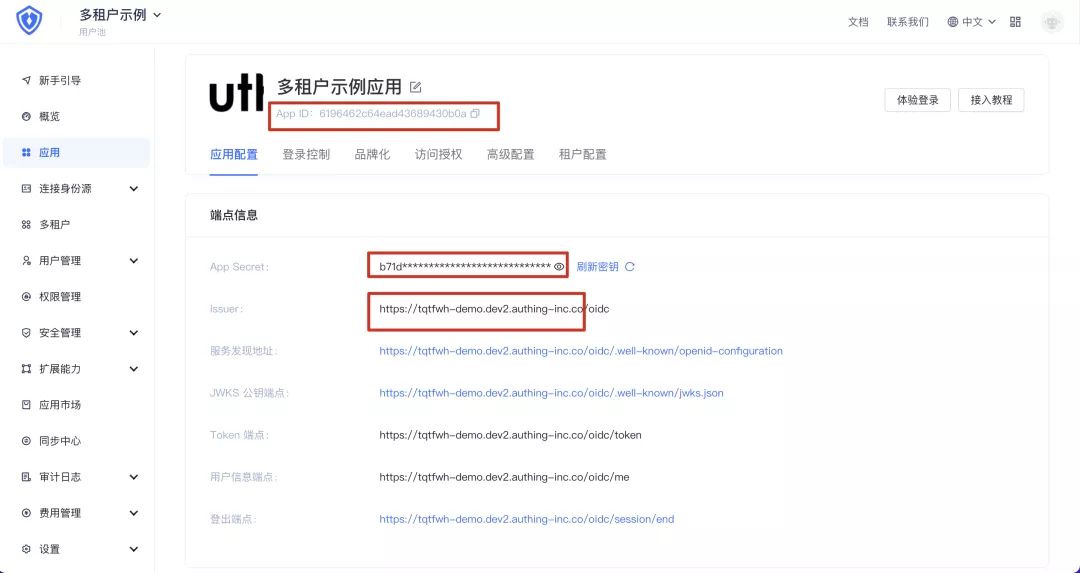Click the 设置 gear icon

[x=26, y=549]
